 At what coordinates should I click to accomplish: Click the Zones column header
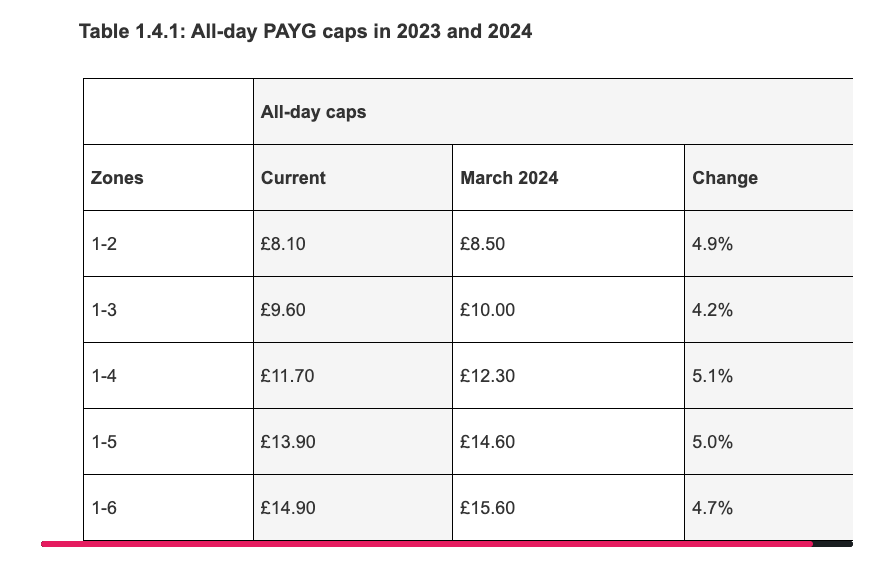168,178
